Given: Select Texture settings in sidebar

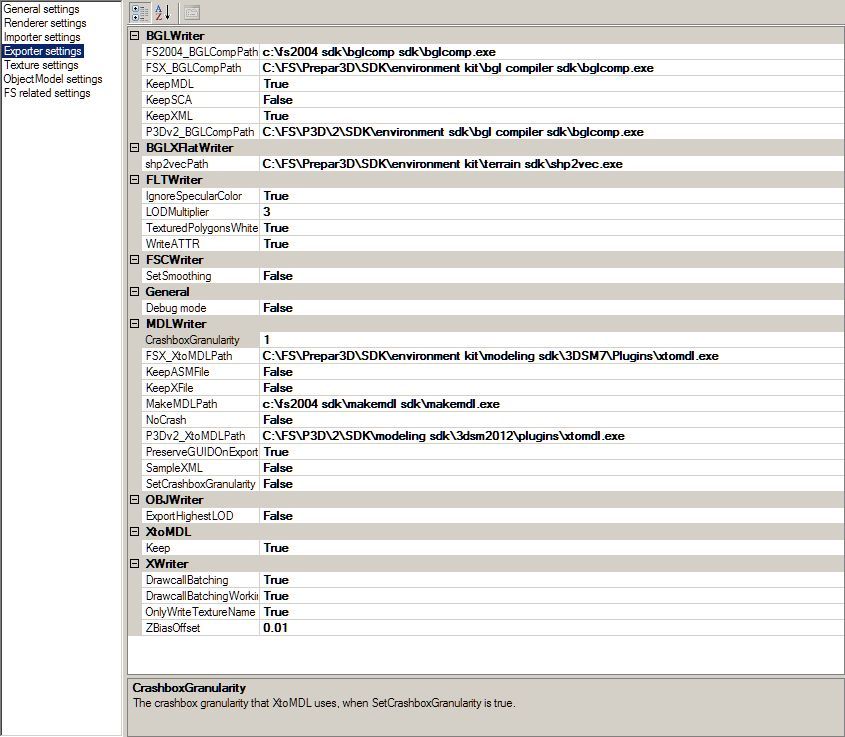Looking at the screenshot, I should pyautogui.click(x=41, y=65).
